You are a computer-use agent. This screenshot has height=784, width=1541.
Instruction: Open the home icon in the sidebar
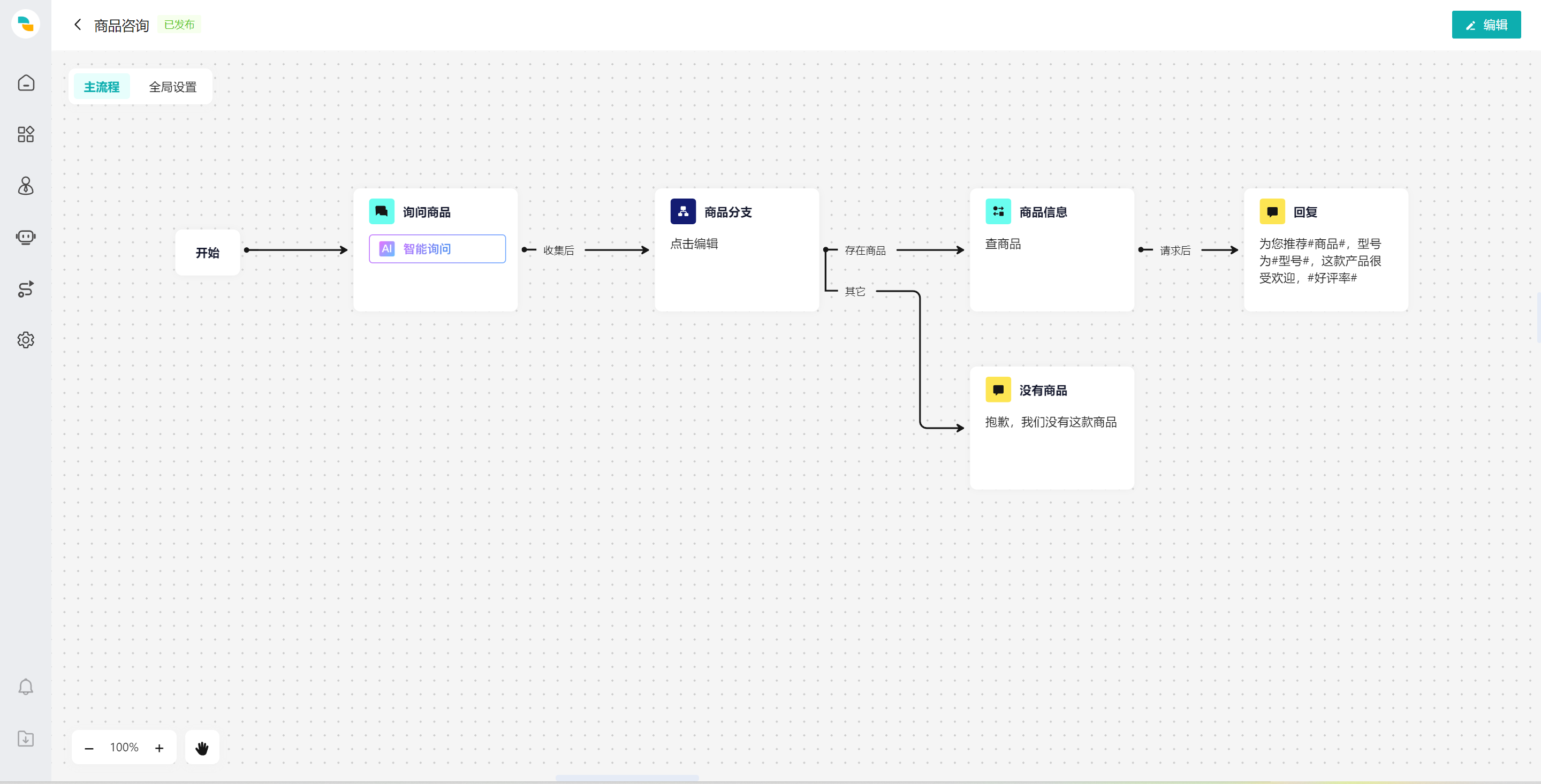pos(26,82)
